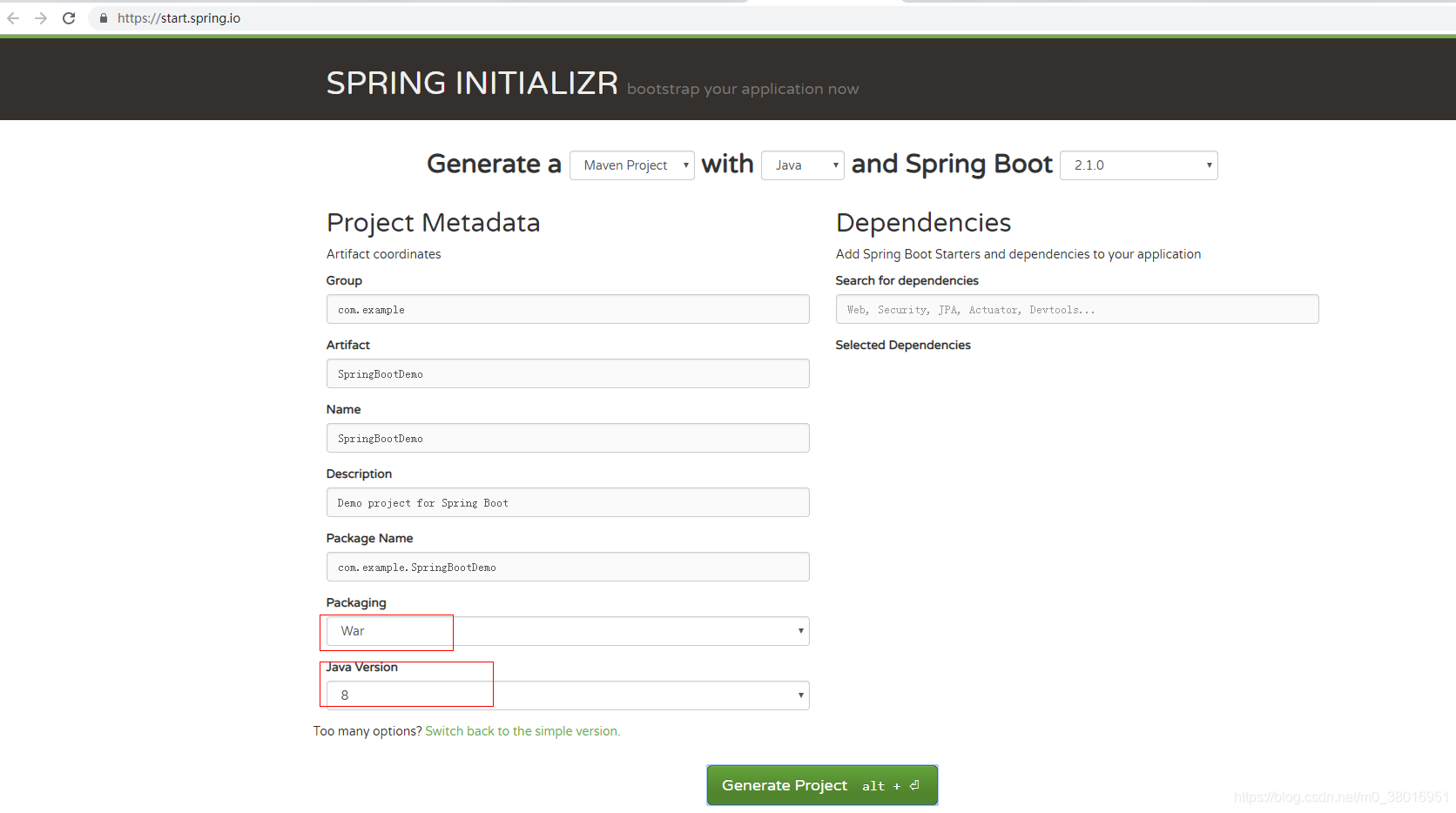Image resolution: width=1456 pixels, height=813 pixels.
Task: Click the Name field with SpringBootDemo
Action: 568,438
